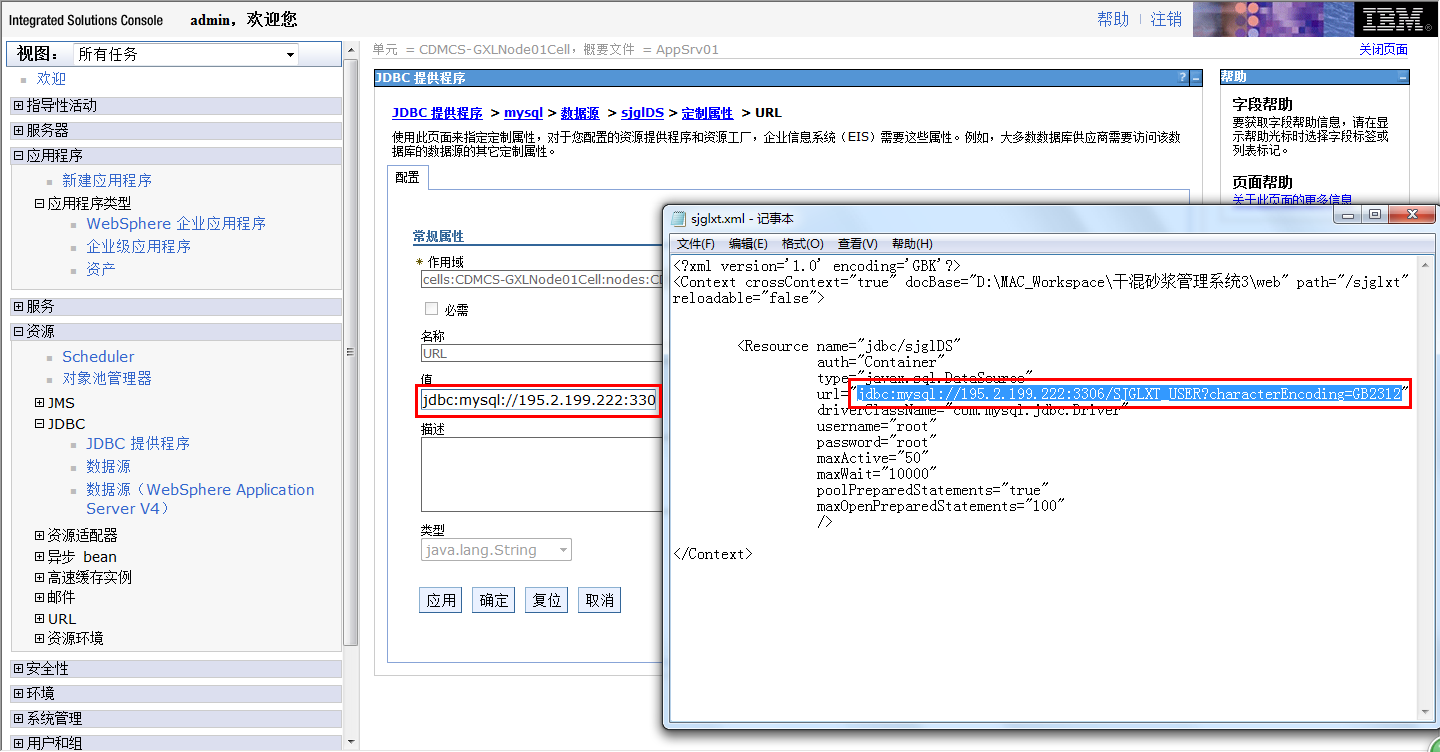Toggle the 必需 checkbox

coord(432,309)
